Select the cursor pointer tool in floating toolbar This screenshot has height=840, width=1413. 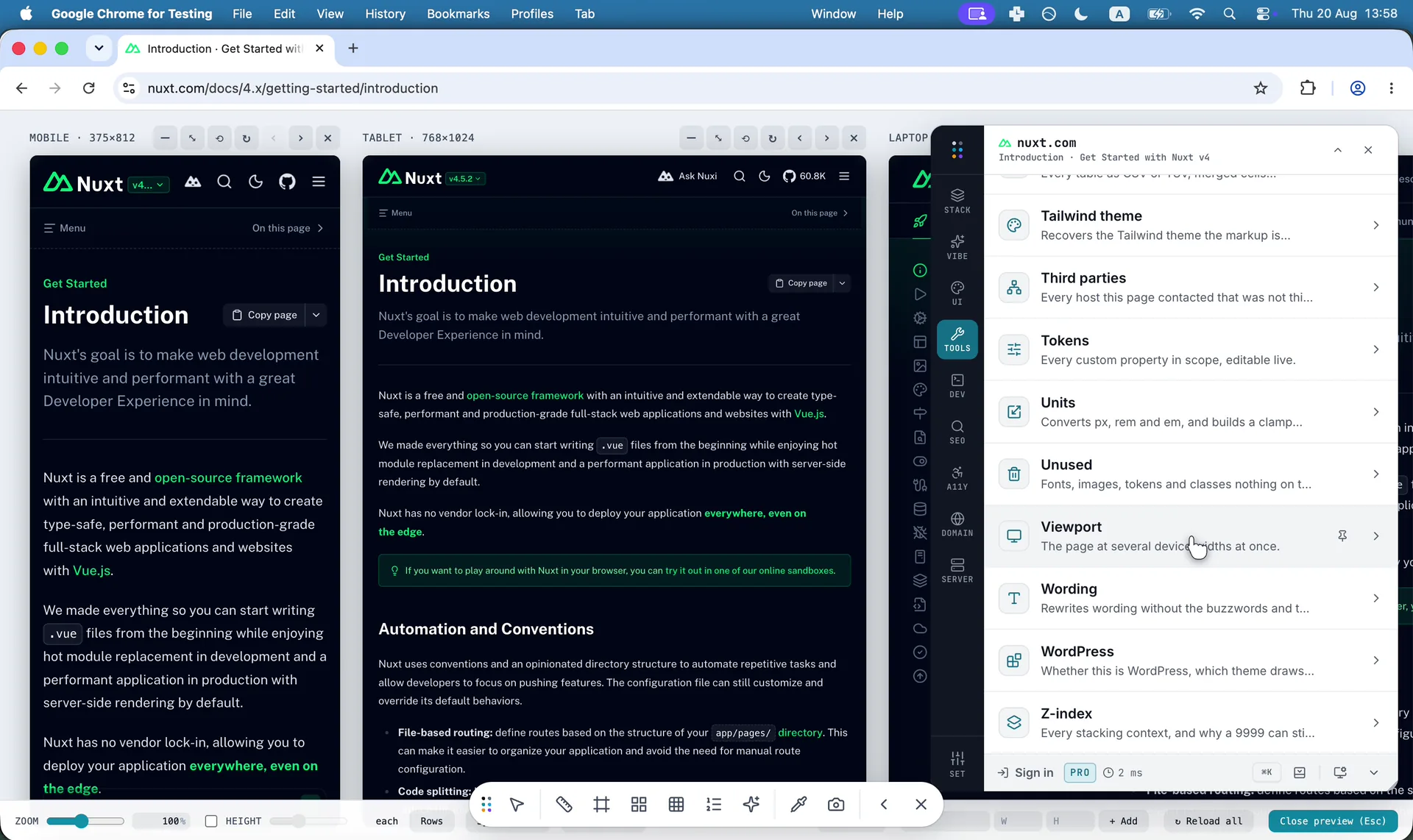(517, 805)
